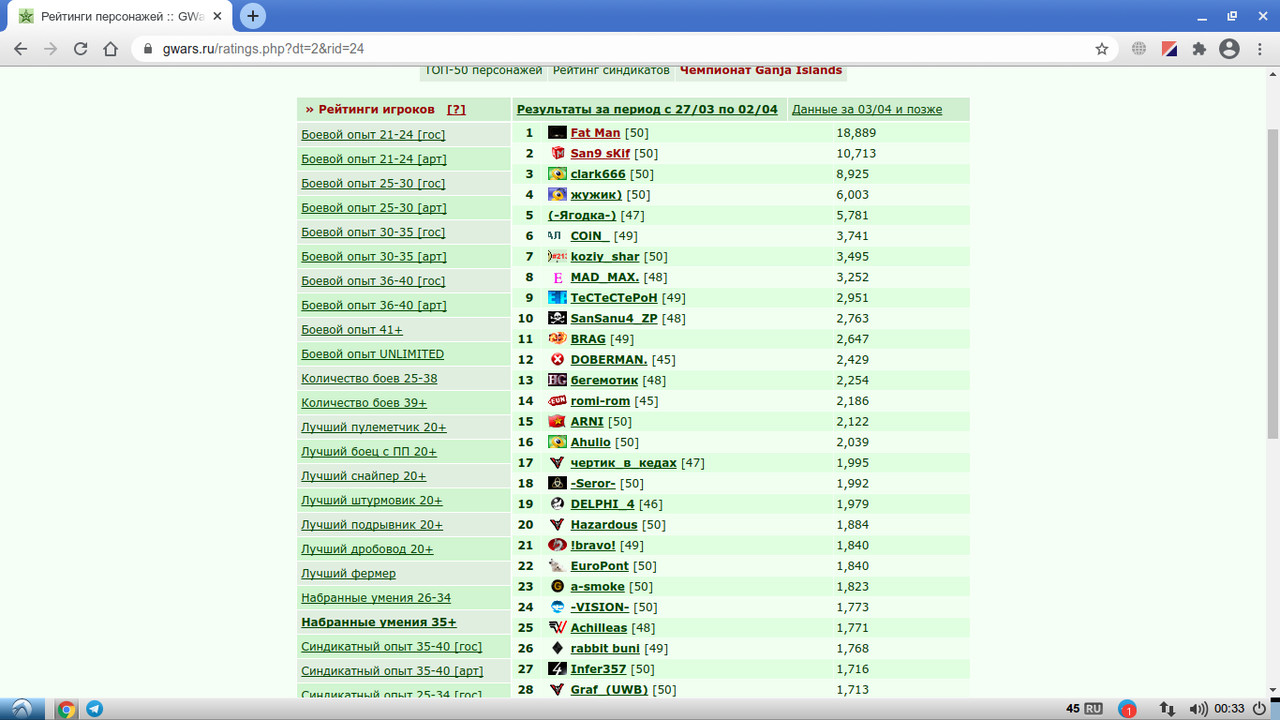Open the Chrome profile avatar

coord(1229,48)
